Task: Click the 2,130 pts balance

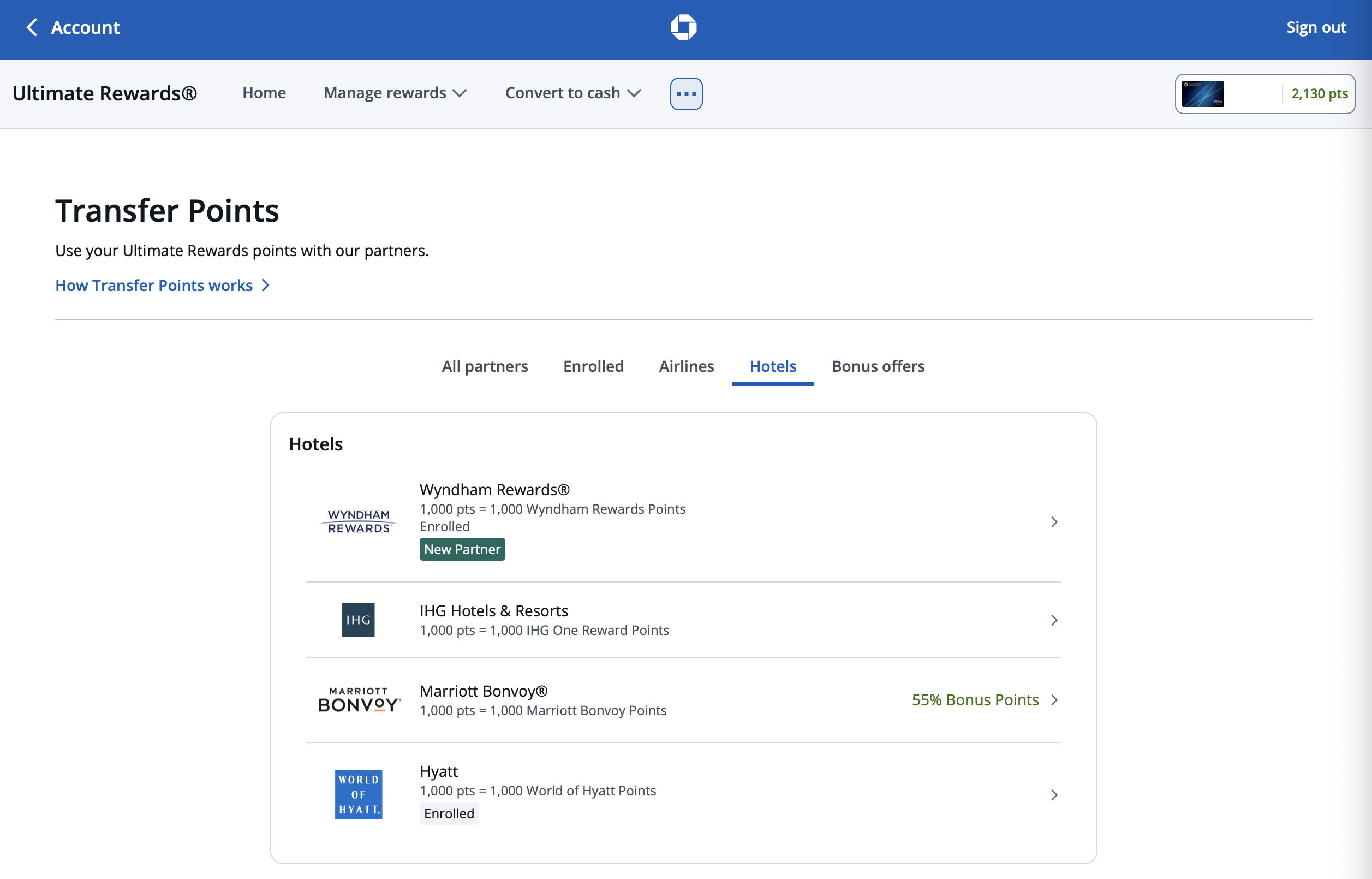Action: tap(1320, 93)
